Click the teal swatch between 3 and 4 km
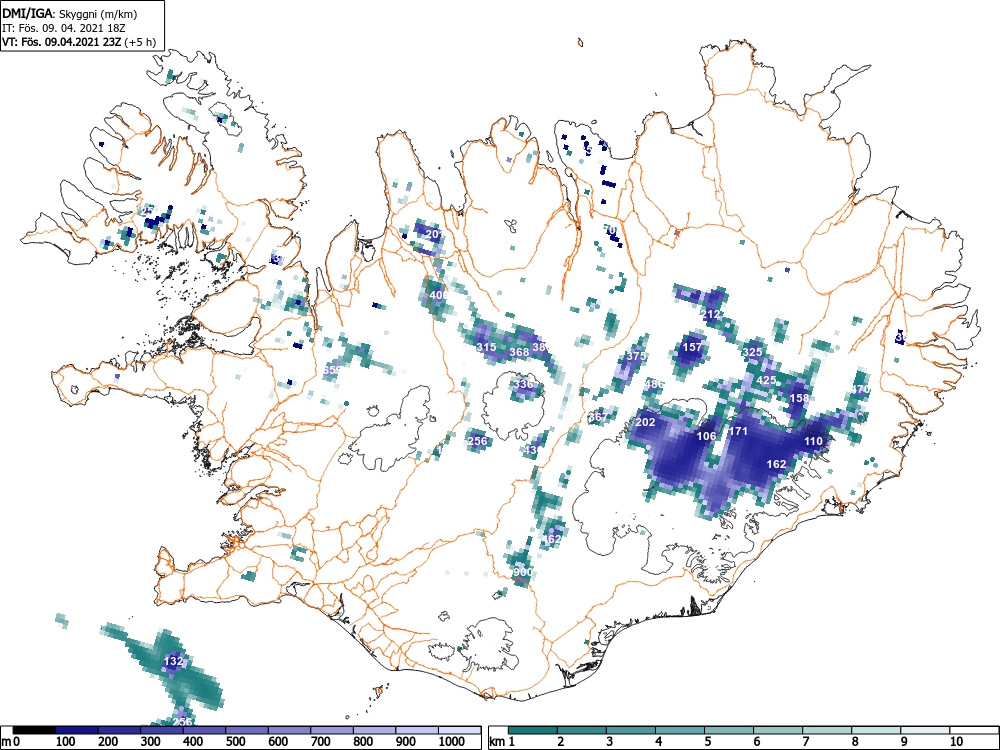This screenshot has height=750, width=1000. coord(631,730)
